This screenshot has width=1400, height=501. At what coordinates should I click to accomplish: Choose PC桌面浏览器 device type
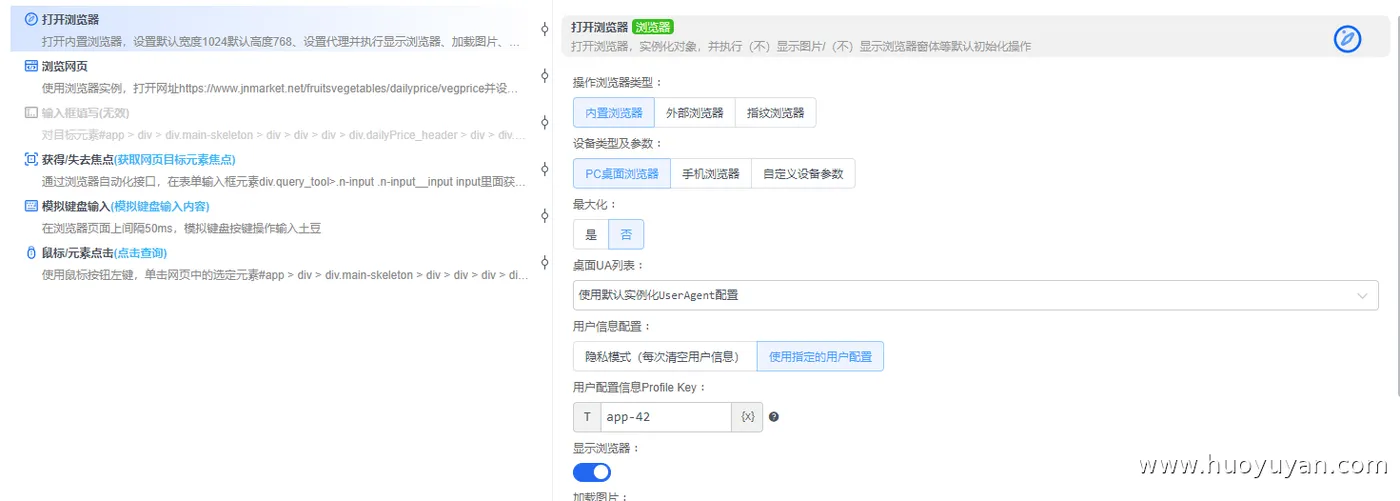click(x=622, y=174)
